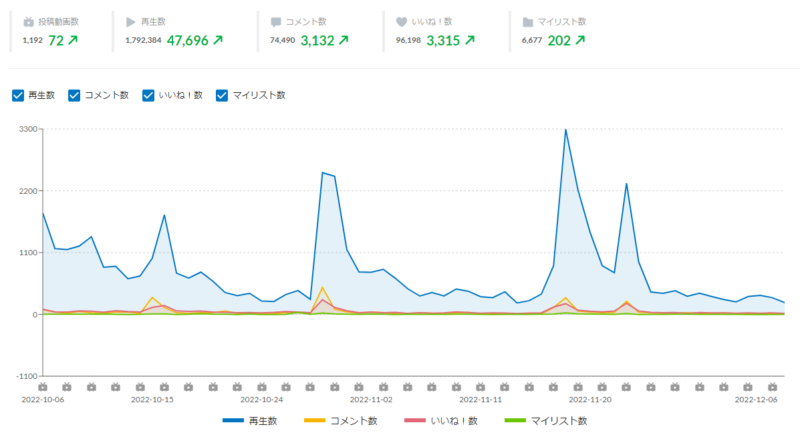Click the green 72 posted videos value
This screenshot has height=441, width=800.
pos(56,40)
